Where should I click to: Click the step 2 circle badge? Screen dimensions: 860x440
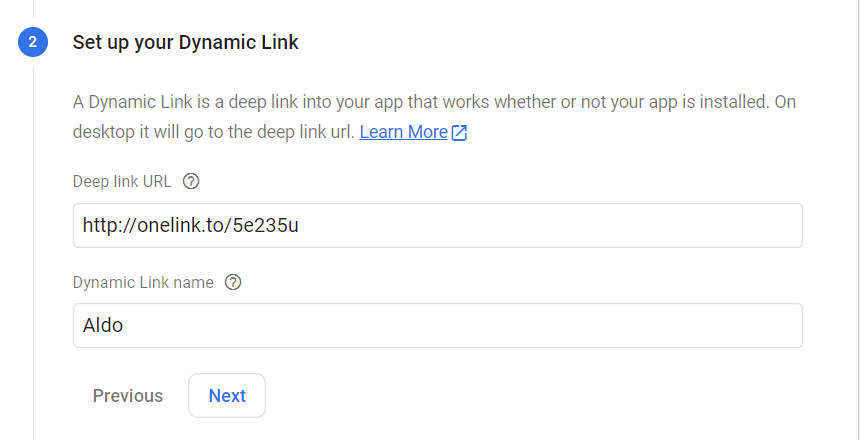pyautogui.click(x=33, y=42)
